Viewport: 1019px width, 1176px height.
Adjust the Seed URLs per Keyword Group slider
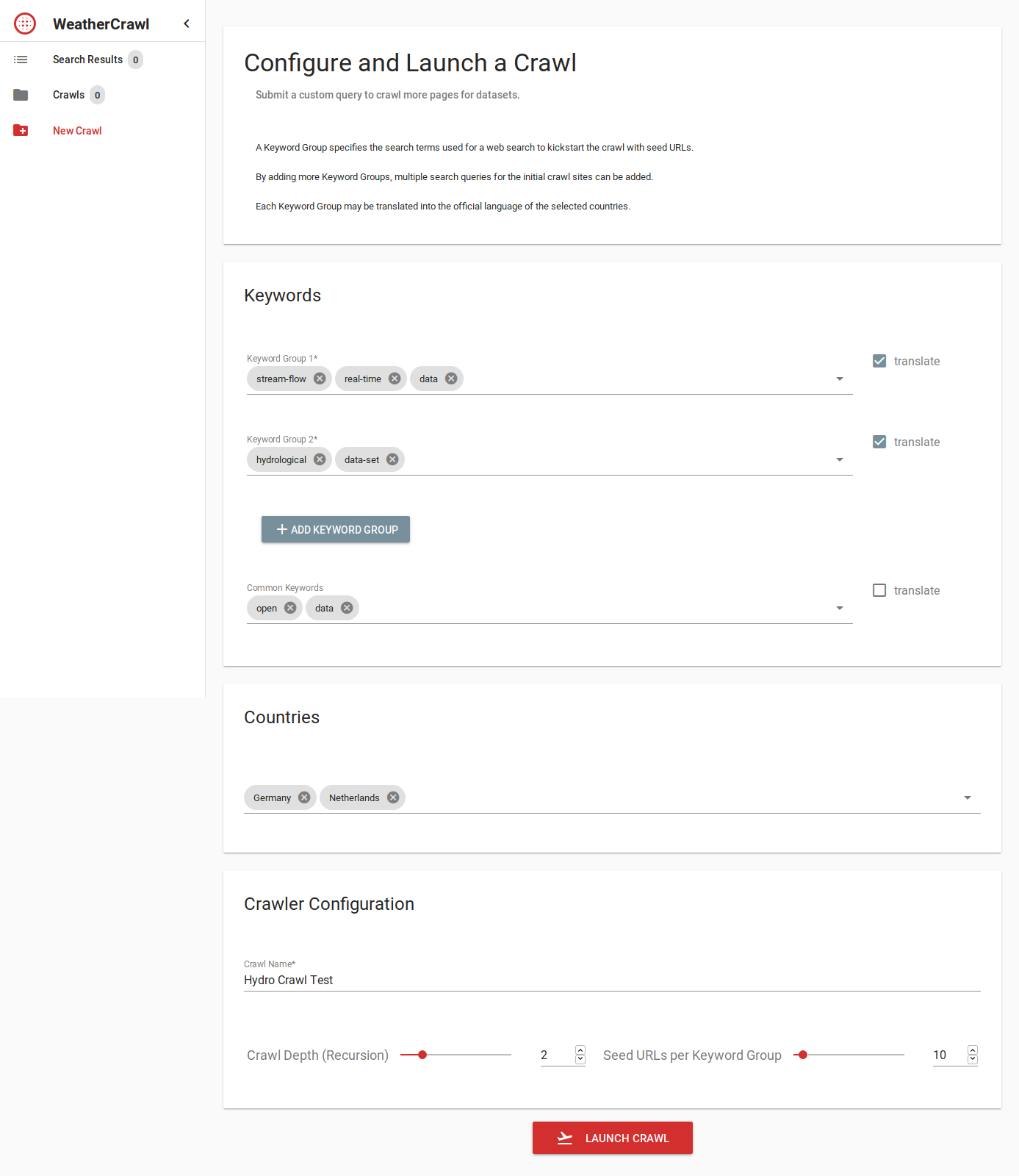pyautogui.click(x=803, y=1055)
